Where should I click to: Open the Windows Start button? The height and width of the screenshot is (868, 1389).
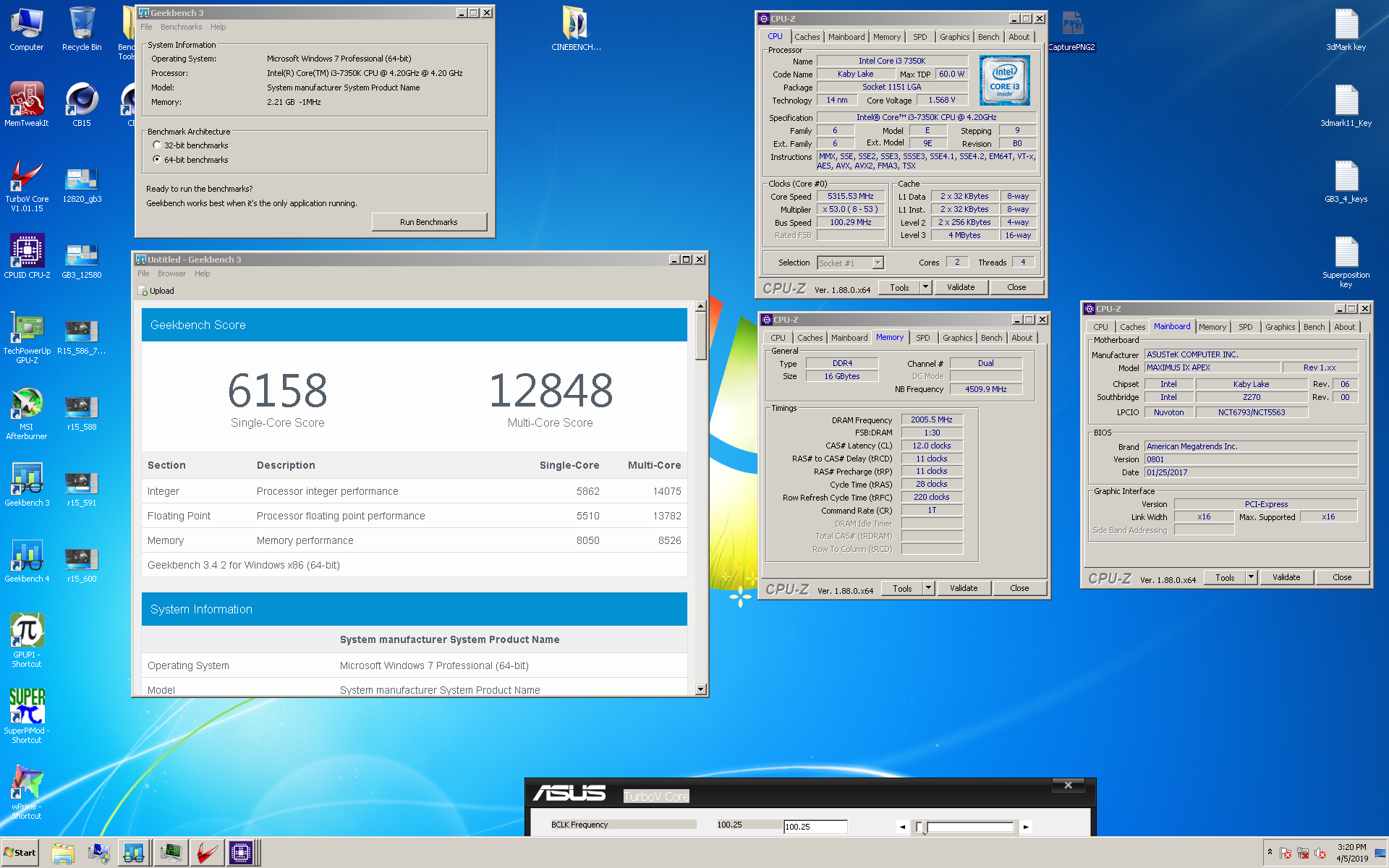(x=20, y=853)
